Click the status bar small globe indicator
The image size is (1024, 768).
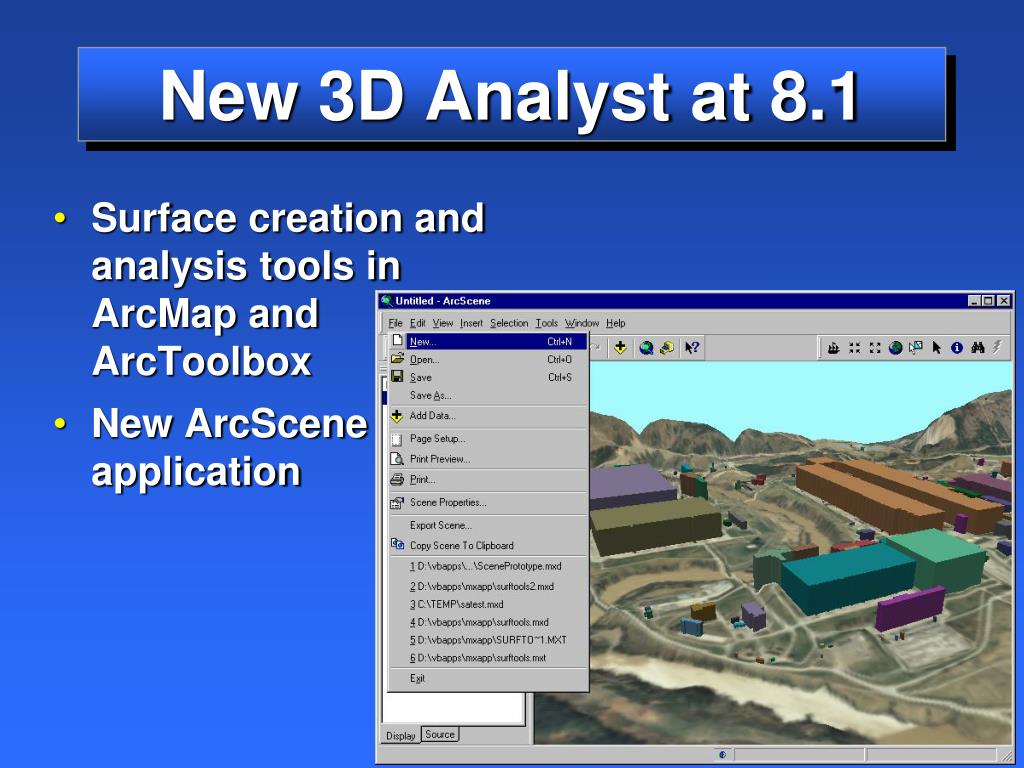tap(722, 754)
